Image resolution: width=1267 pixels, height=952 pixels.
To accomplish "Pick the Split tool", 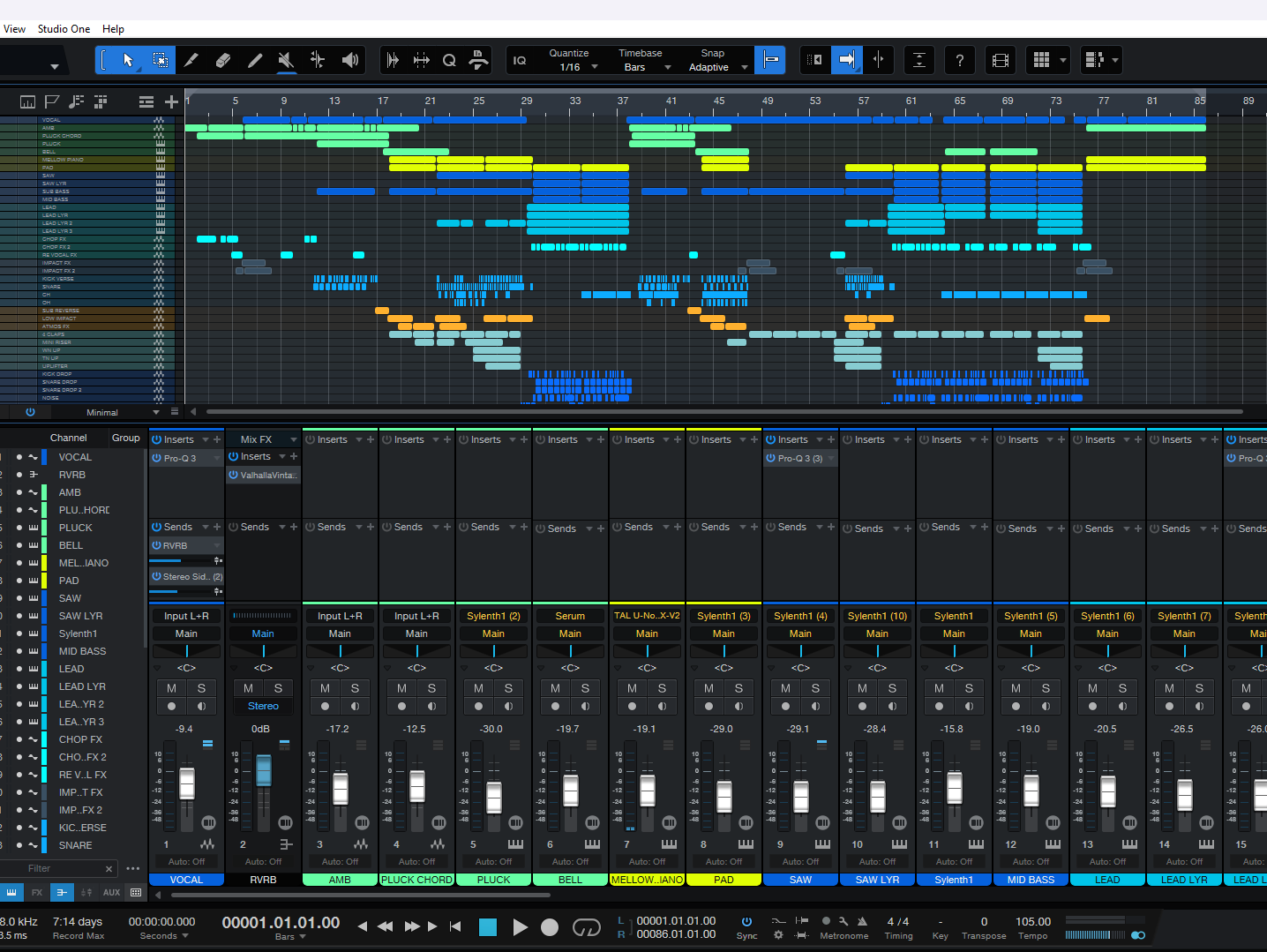I will (318, 60).
